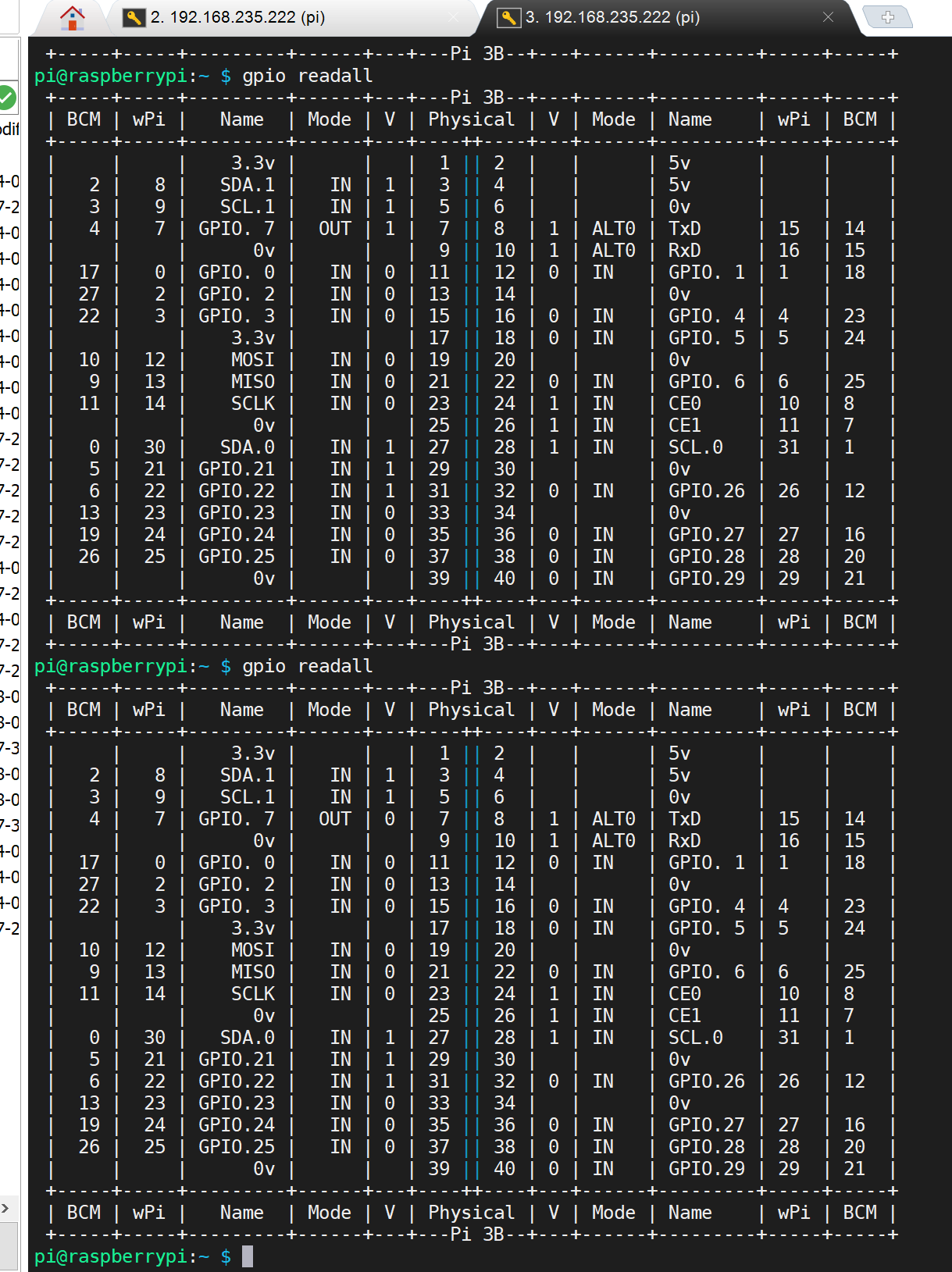This screenshot has width=952, height=1272.
Task: Click the second 'gpio readall' command text
Action: [308, 666]
